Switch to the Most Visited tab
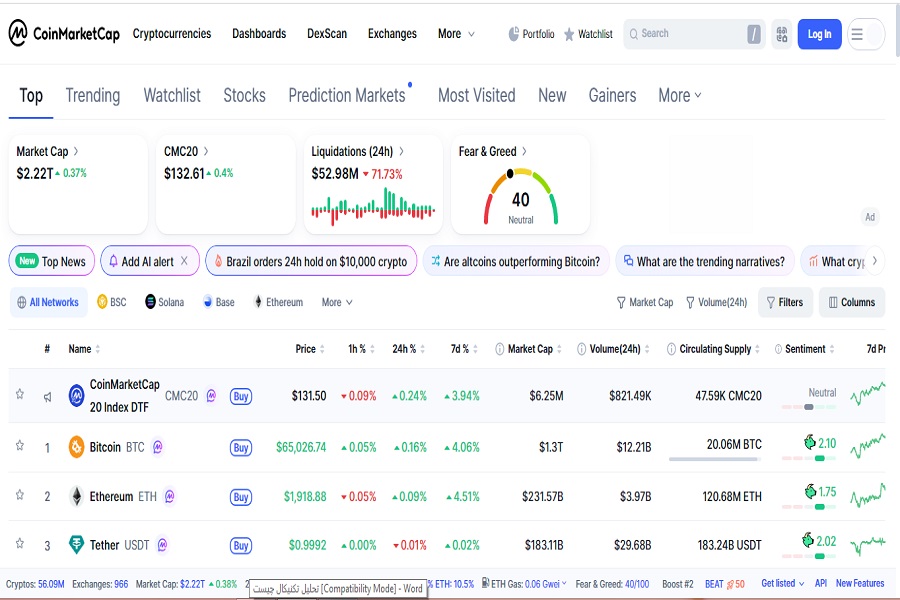Image resolution: width=900 pixels, height=600 pixels. pyautogui.click(x=477, y=95)
